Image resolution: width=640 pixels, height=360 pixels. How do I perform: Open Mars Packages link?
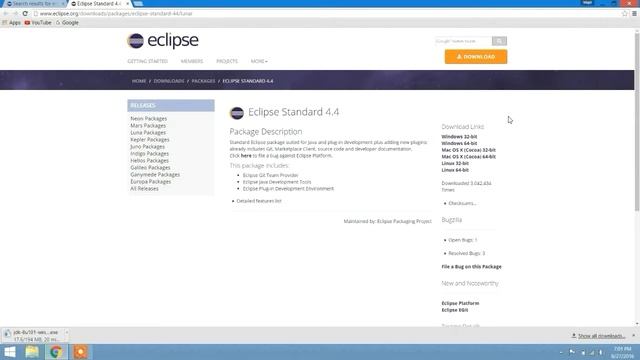[148, 126]
